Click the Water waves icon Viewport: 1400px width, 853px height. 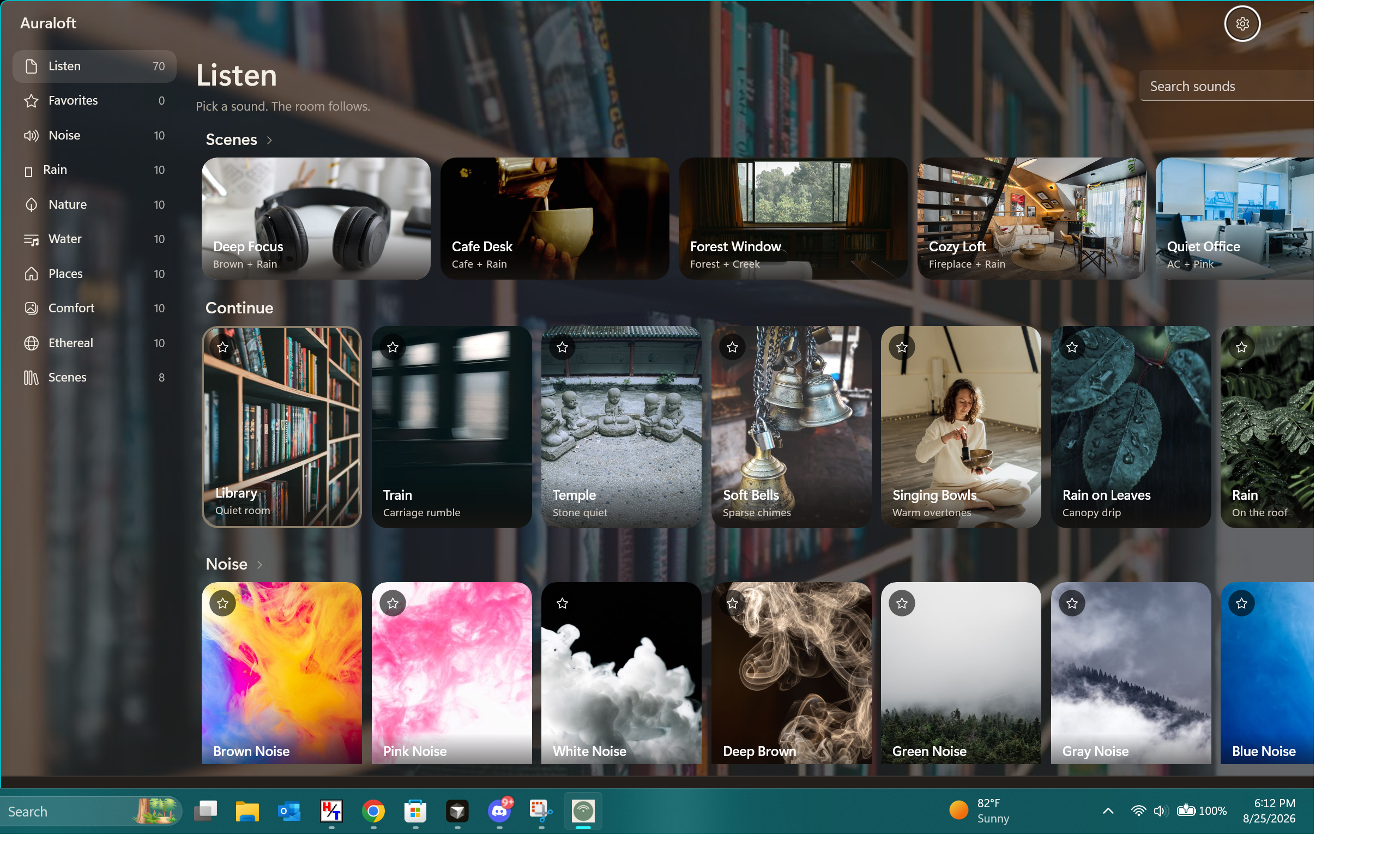pos(31,239)
